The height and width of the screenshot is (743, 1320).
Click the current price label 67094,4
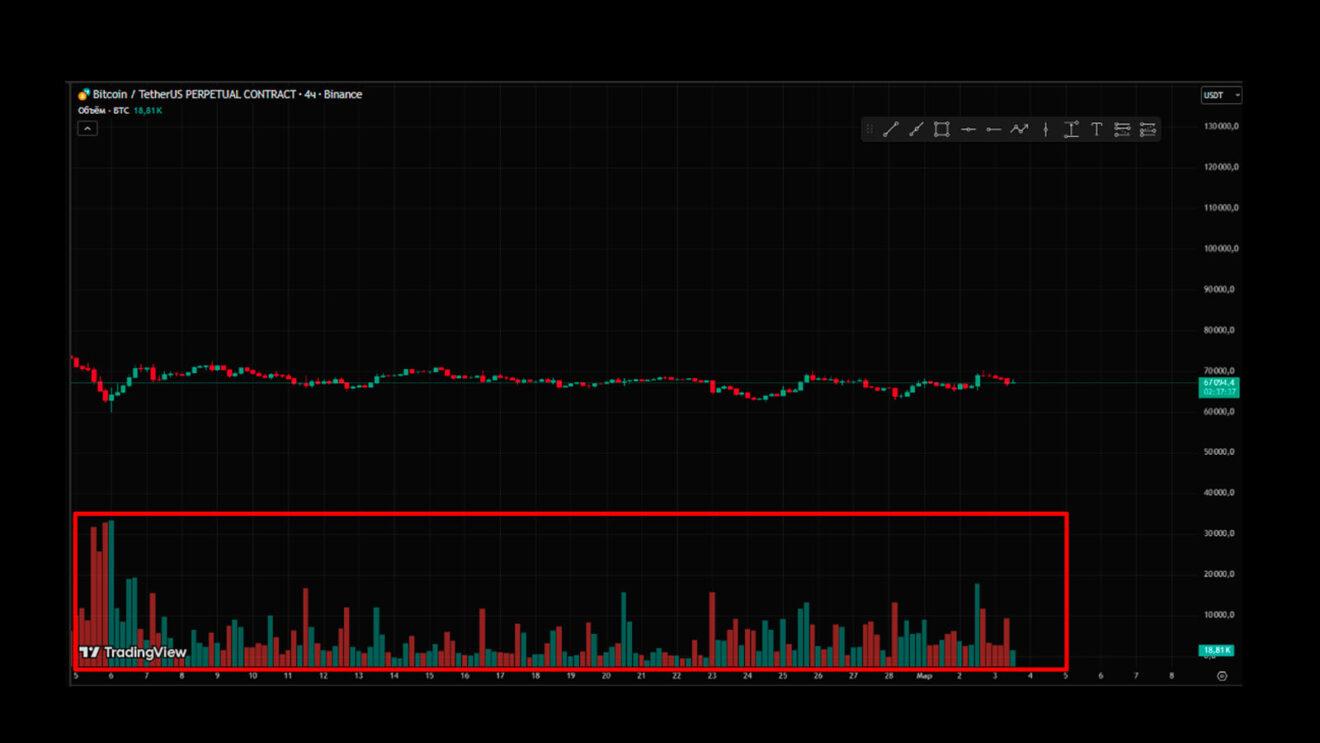[x=1219, y=382]
